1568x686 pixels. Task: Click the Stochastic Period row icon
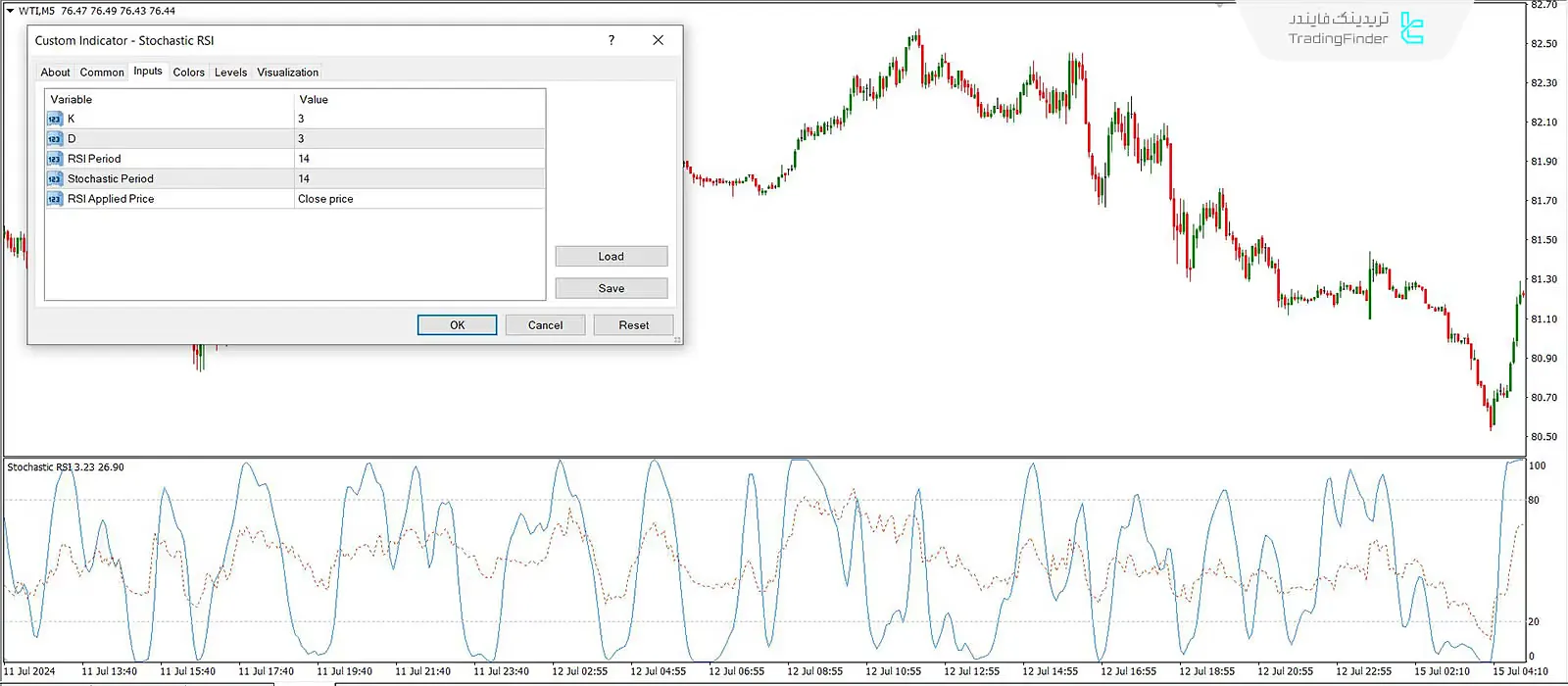coord(55,179)
